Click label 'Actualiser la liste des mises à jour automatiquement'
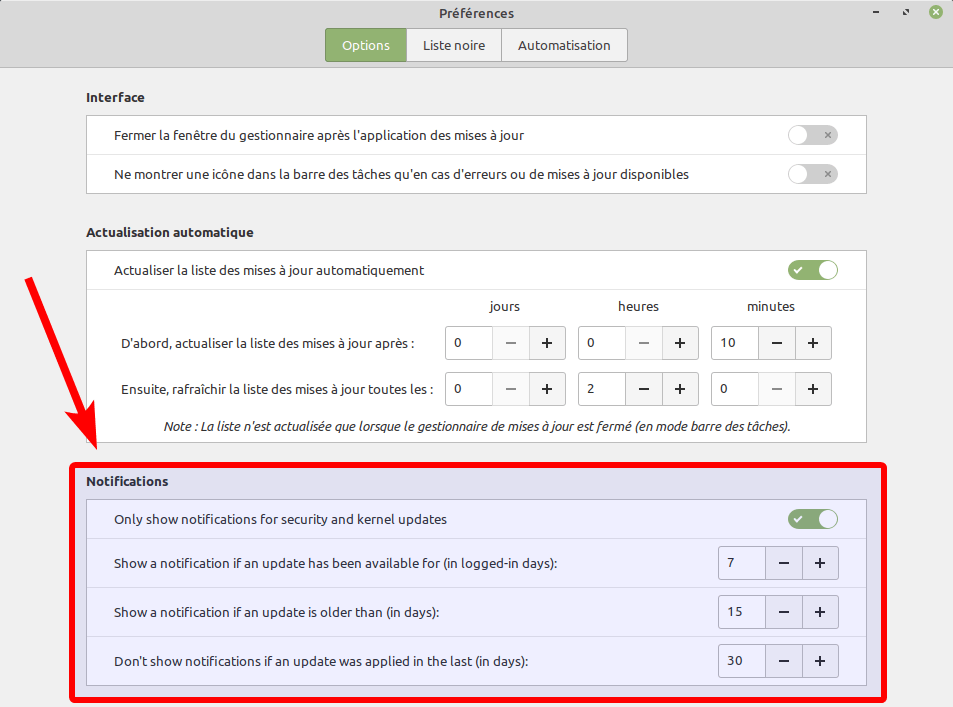953x707 pixels. coord(269,271)
